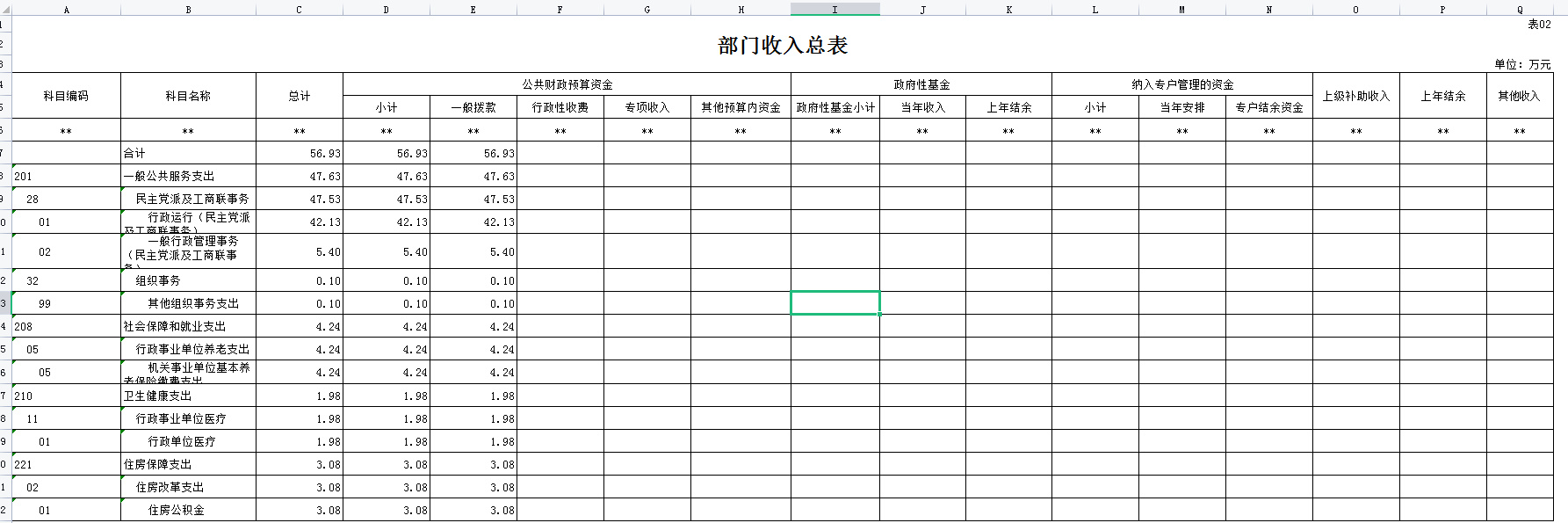Select the 行政单位医疗 cell

(x=188, y=441)
